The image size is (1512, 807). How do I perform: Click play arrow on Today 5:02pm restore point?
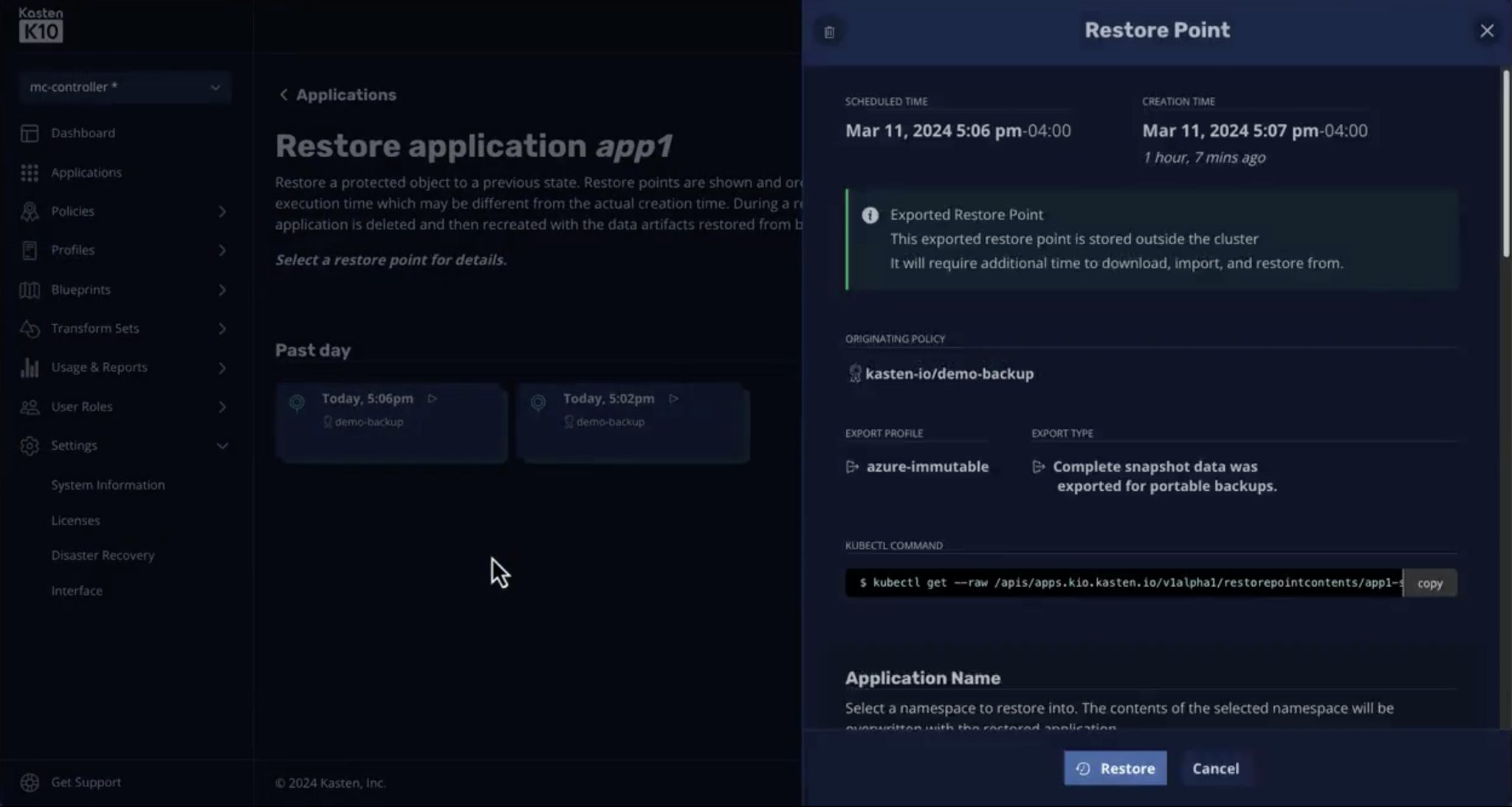tap(673, 399)
